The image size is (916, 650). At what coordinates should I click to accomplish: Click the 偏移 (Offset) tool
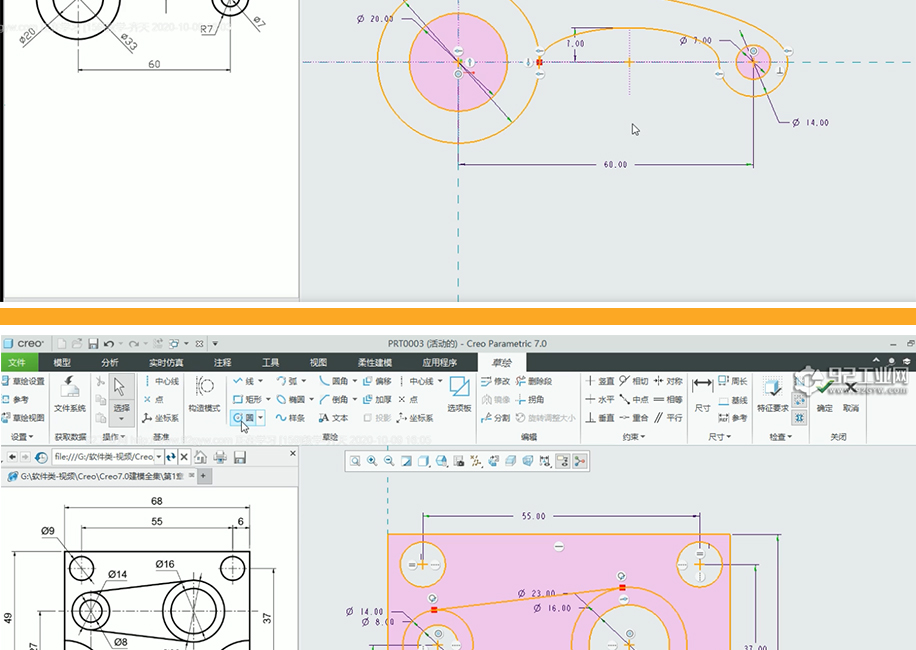(x=377, y=381)
